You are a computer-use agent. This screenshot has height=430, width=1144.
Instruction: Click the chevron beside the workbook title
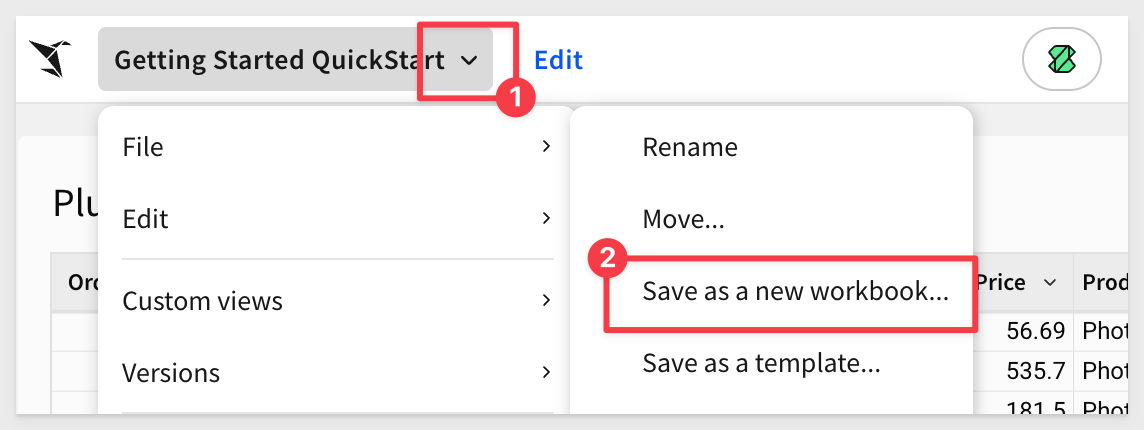coord(469,60)
